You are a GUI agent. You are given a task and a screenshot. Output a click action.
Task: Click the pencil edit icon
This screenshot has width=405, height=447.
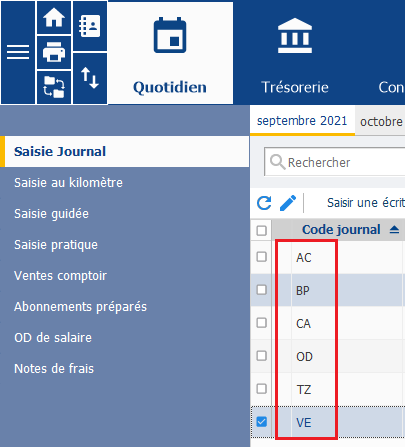[288, 203]
